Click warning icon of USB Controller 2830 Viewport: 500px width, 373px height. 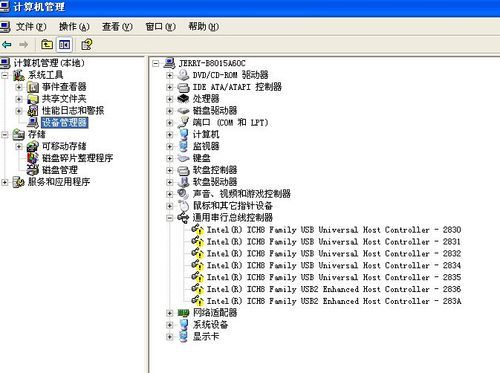(198, 230)
